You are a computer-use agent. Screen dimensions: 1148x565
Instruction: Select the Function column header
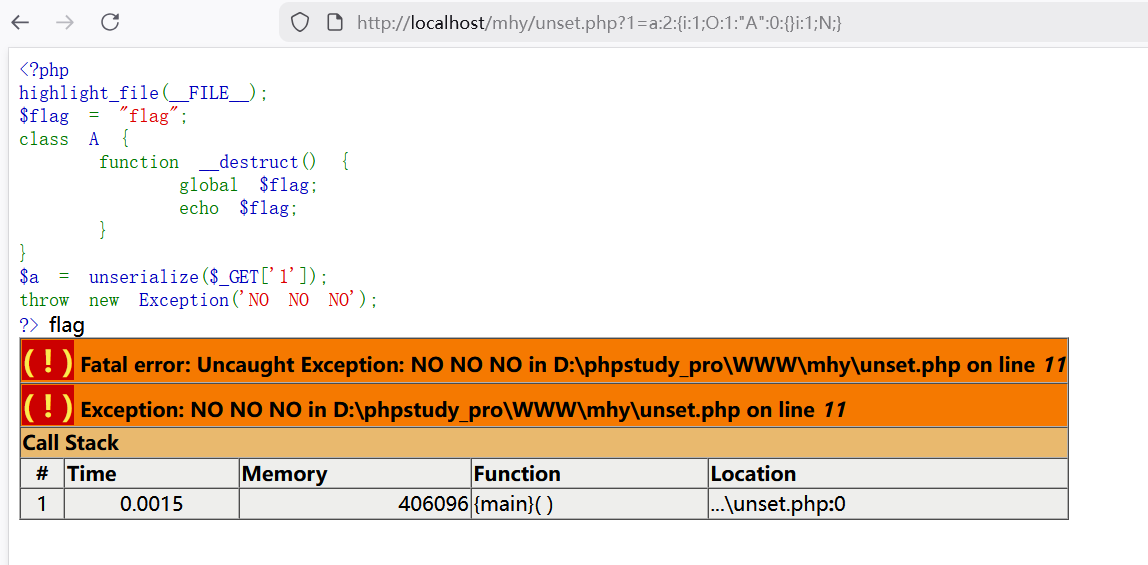pyautogui.click(x=589, y=474)
